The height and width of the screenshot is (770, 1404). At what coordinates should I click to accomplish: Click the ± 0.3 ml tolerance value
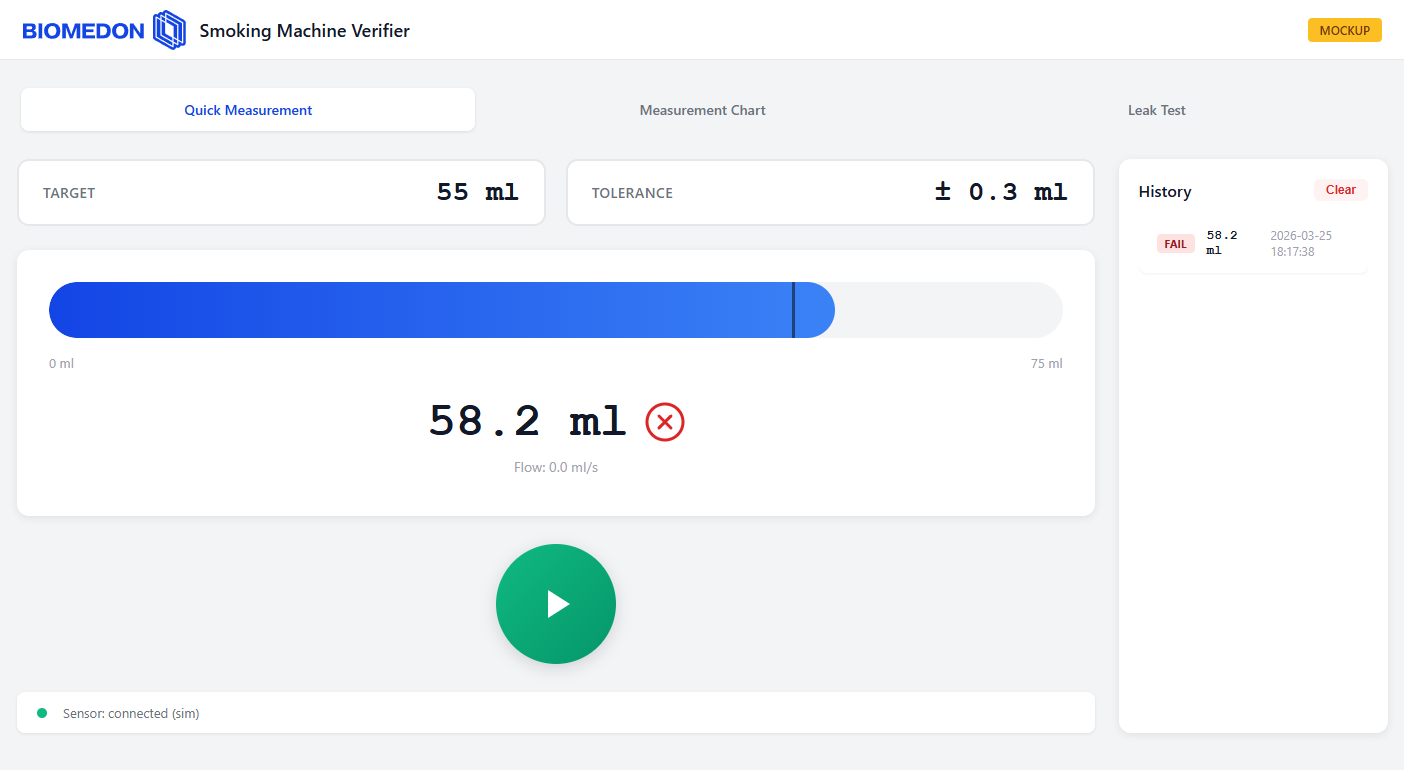click(x=1000, y=192)
